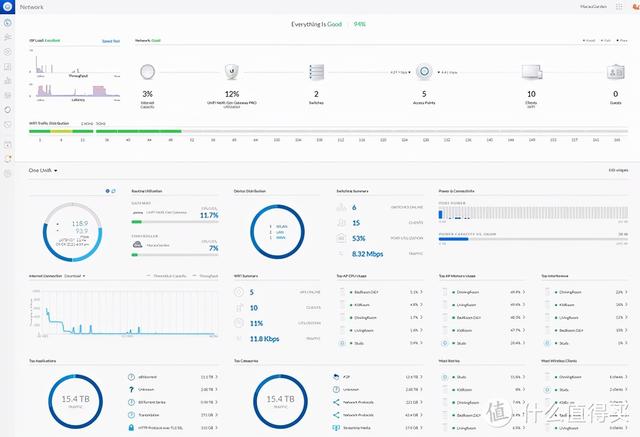Open the Clients device icon

pos(530,72)
